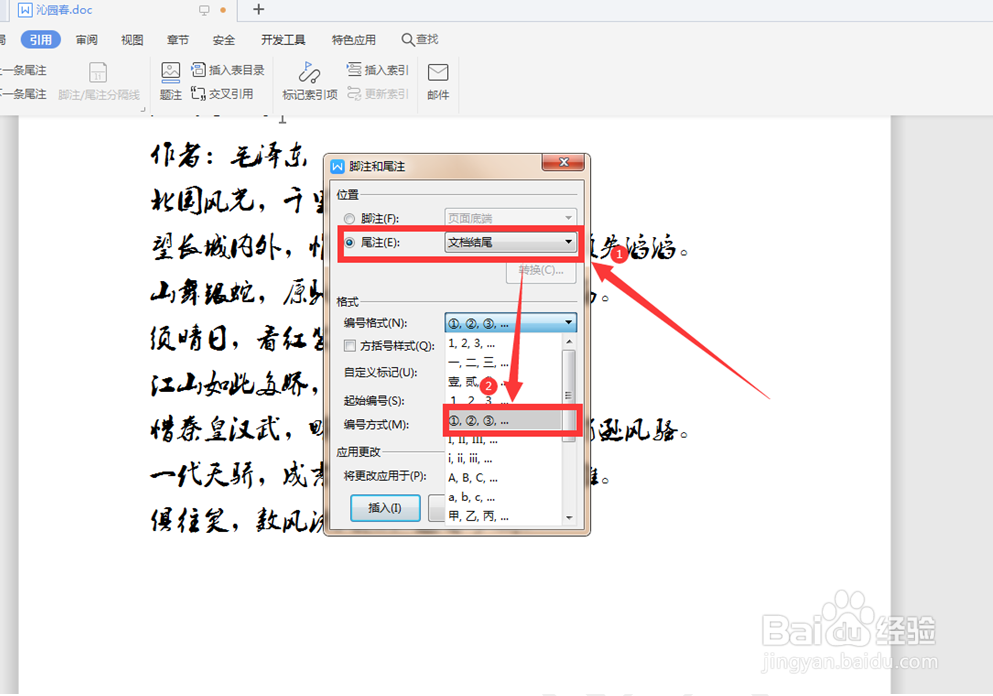993x696 pixels.
Task: Open the 交叉引用 cross-reference tool
Action: point(222,94)
